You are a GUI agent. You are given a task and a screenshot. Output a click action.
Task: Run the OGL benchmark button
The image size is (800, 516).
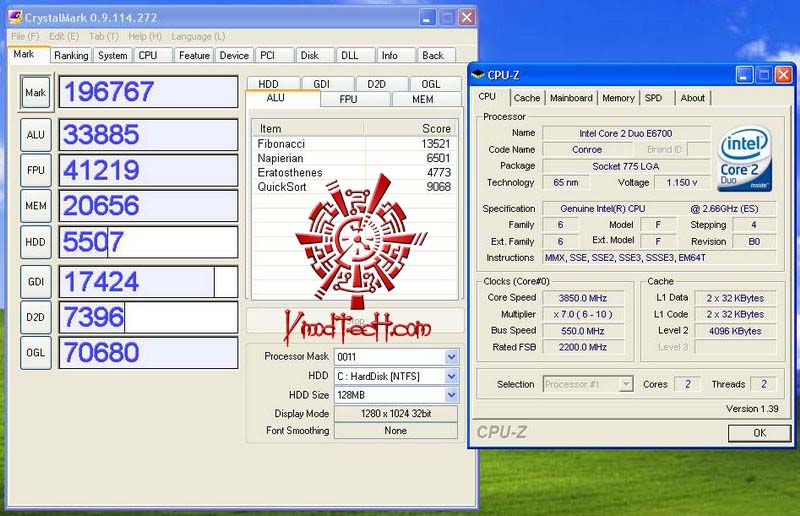click(36, 353)
